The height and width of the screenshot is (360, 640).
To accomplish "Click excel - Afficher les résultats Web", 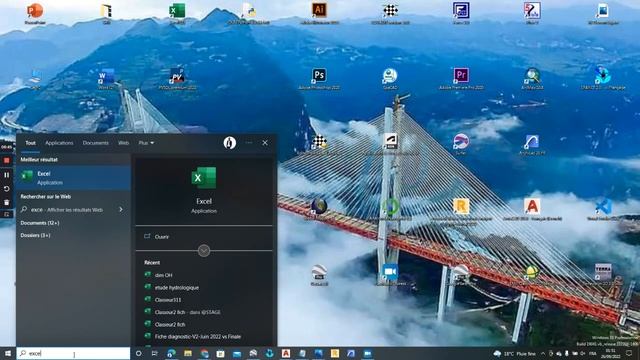I will (67, 210).
